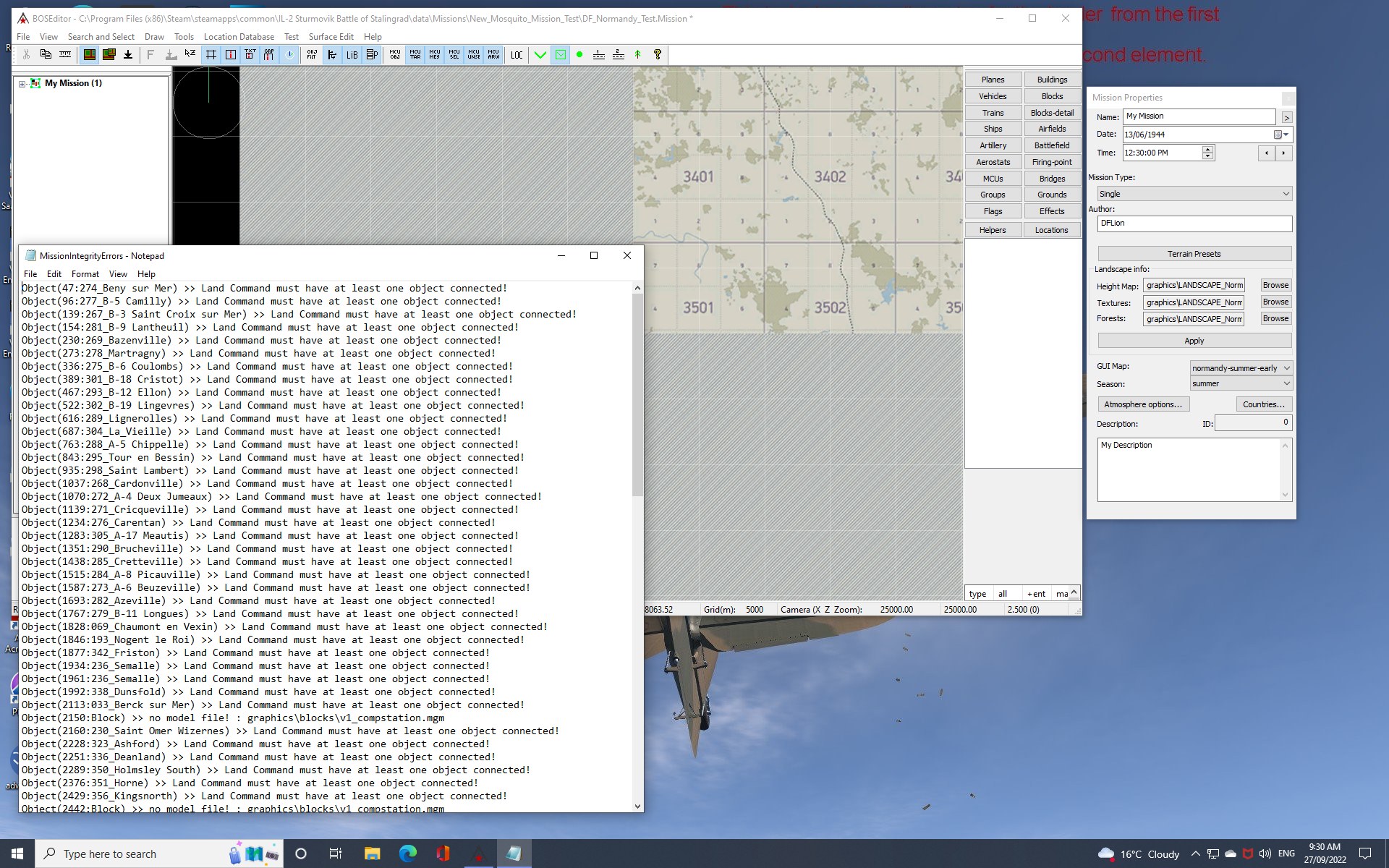
Task: Open the Mission Type dropdown
Action: [1194, 194]
